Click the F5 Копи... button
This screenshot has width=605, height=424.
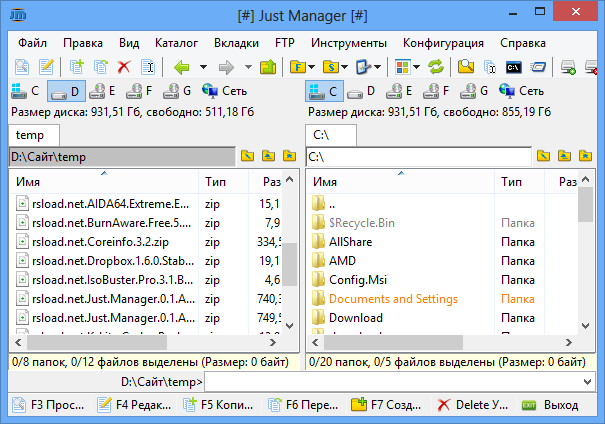point(218,405)
